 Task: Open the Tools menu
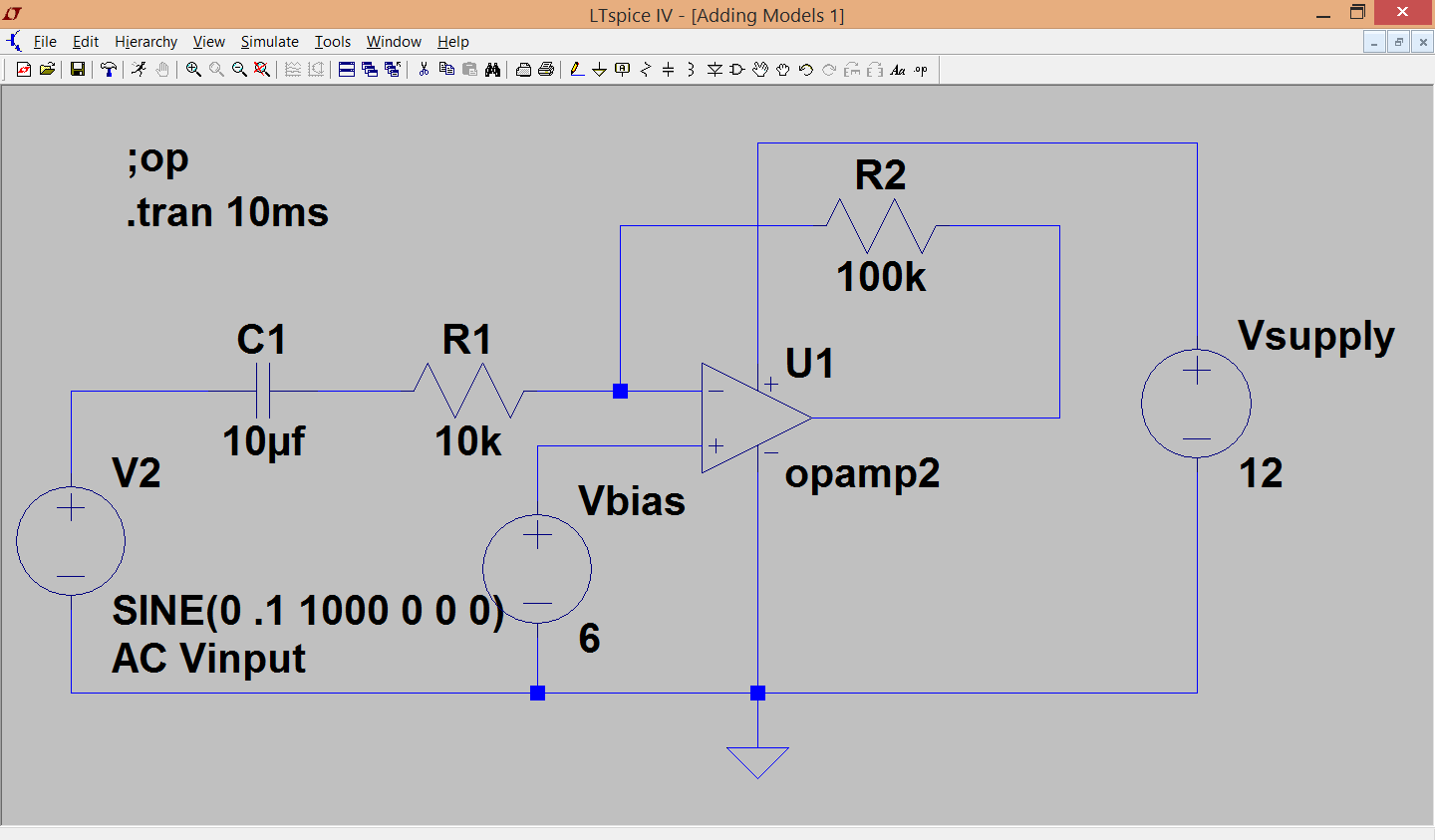[333, 42]
